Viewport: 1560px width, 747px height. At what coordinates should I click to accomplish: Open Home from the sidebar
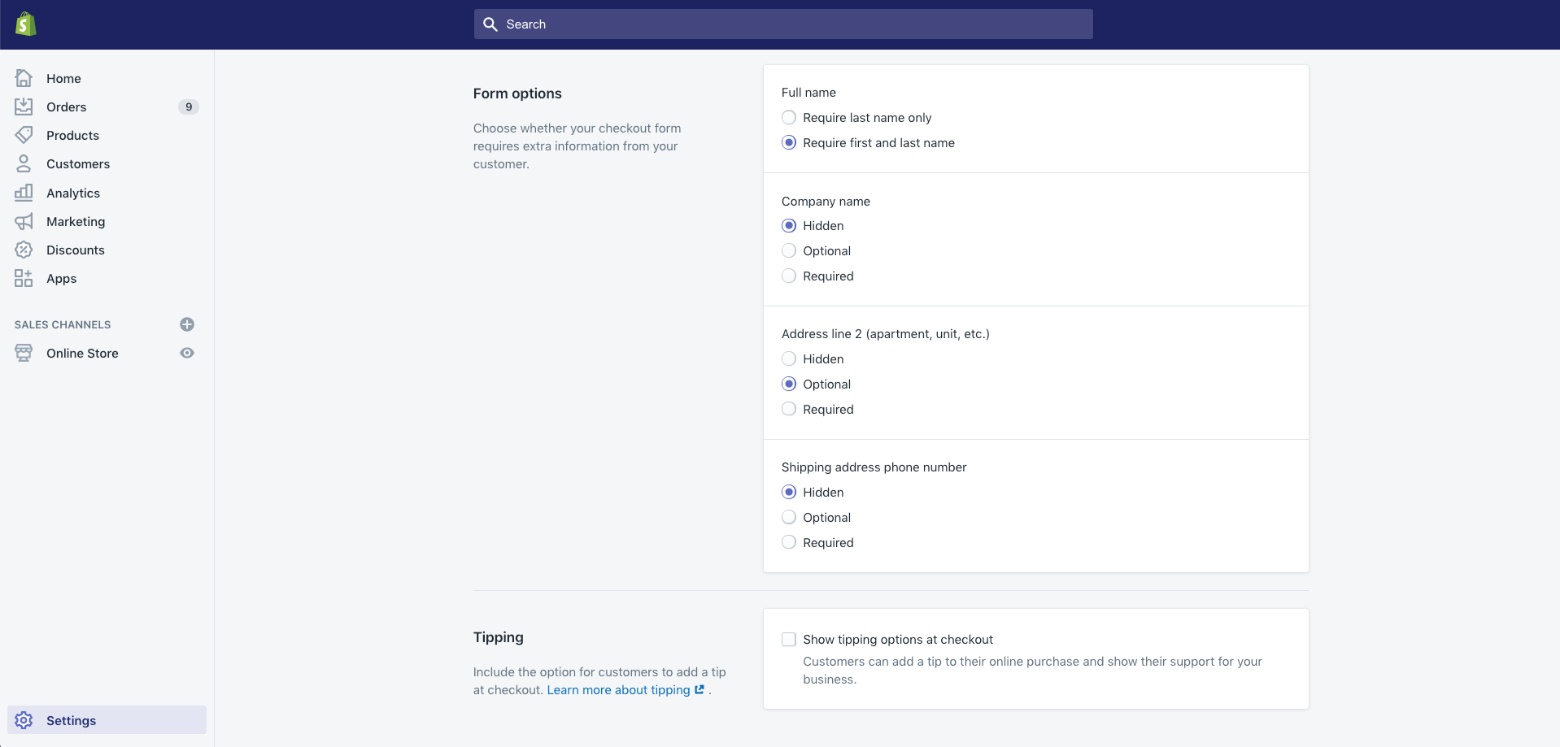click(x=63, y=78)
